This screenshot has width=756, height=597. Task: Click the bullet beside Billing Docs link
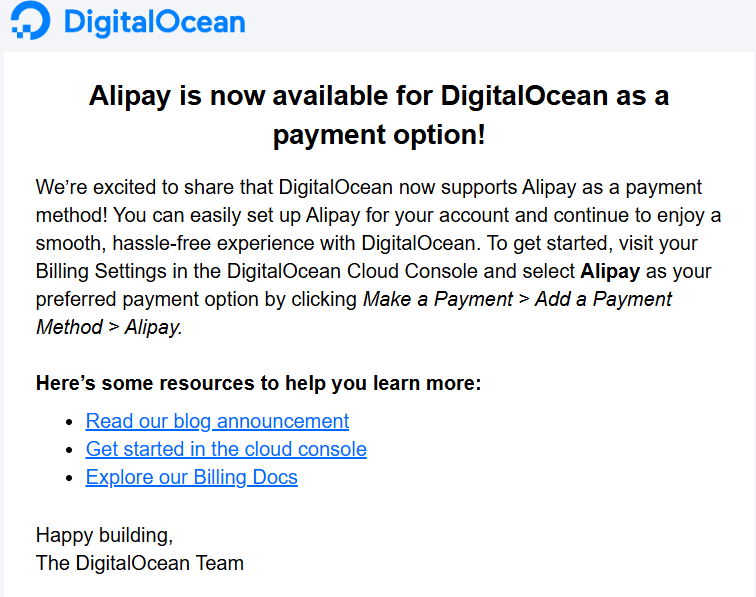tap(69, 478)
